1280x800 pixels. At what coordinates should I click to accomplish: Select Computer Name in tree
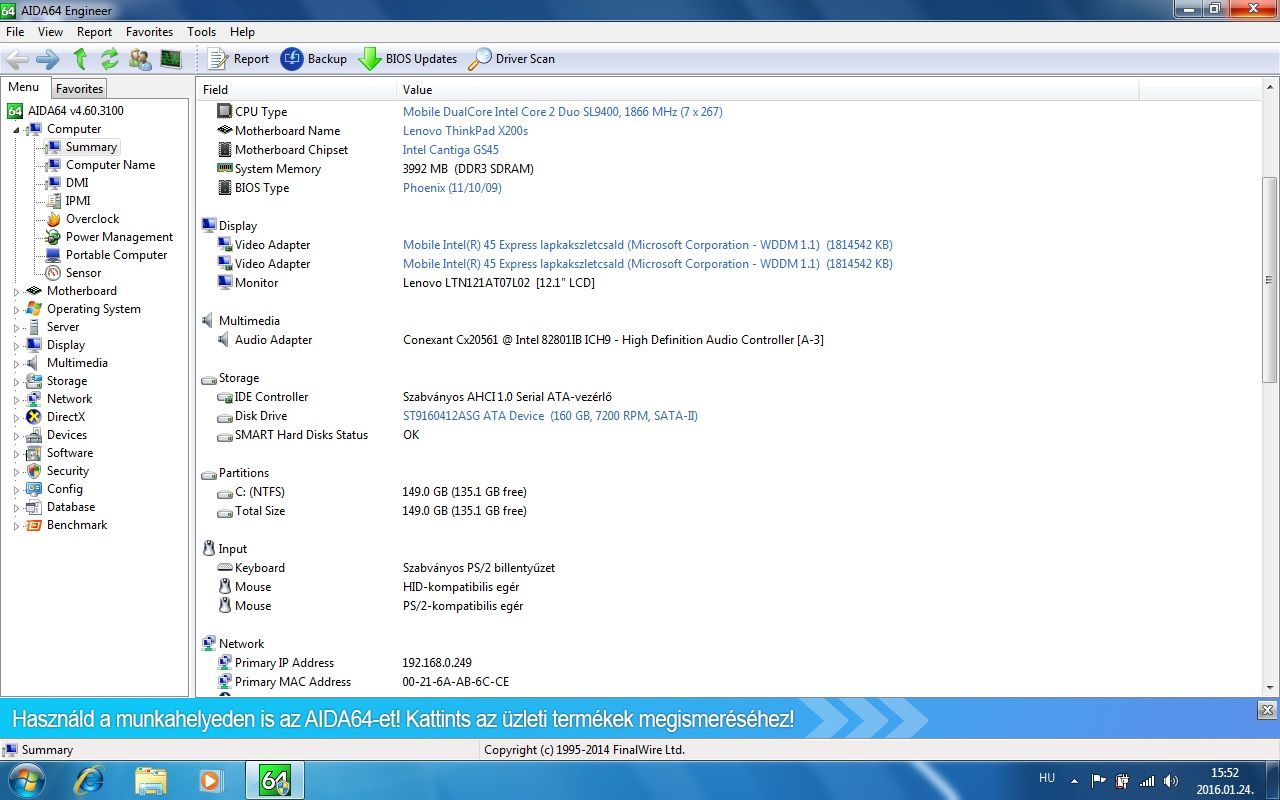pyautogui.click(x=110, y=165)
